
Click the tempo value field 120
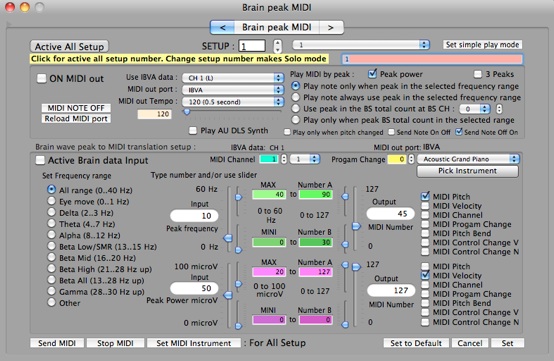[154, 114]
